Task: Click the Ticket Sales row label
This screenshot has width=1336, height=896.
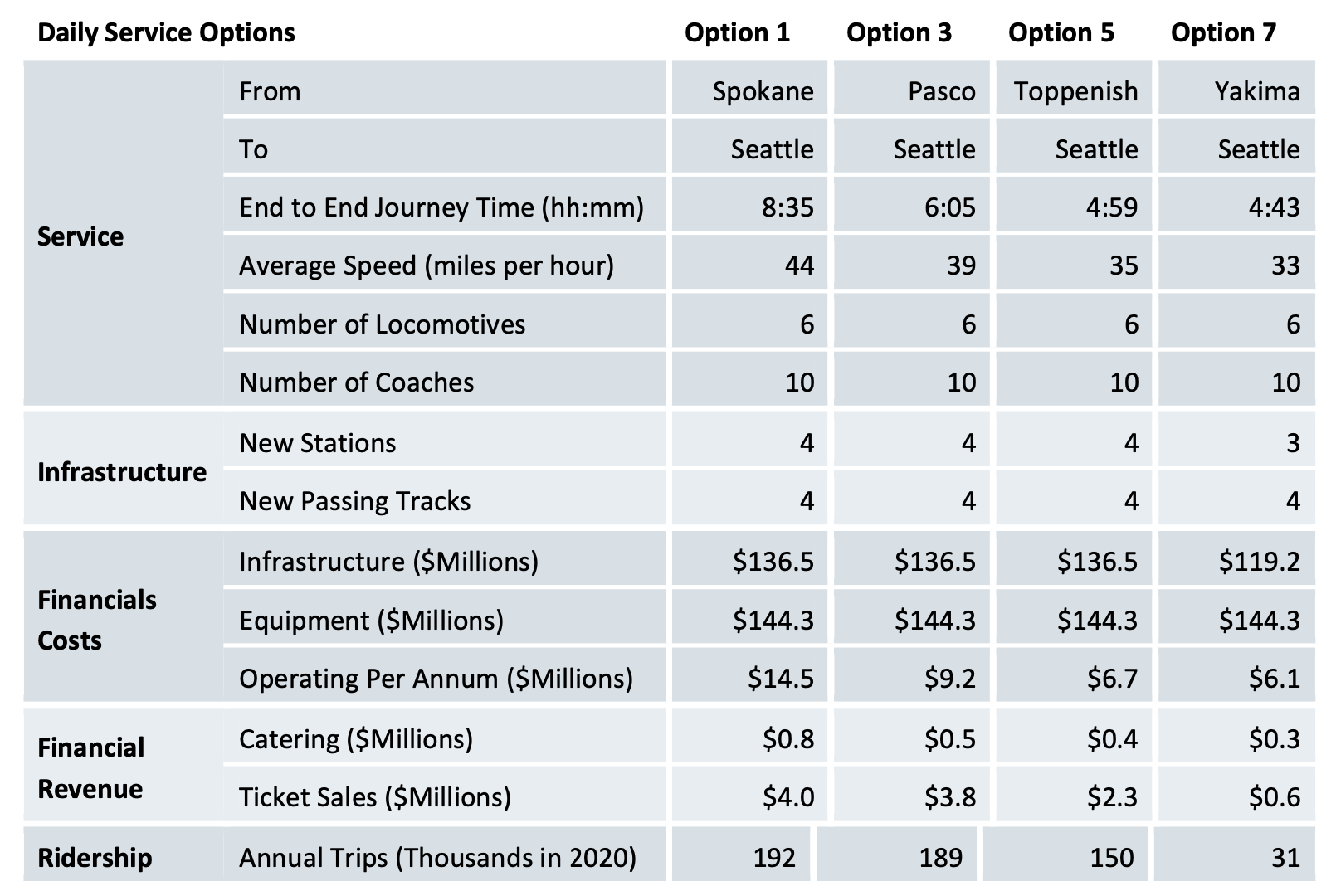Action: [x=374, y=797]
